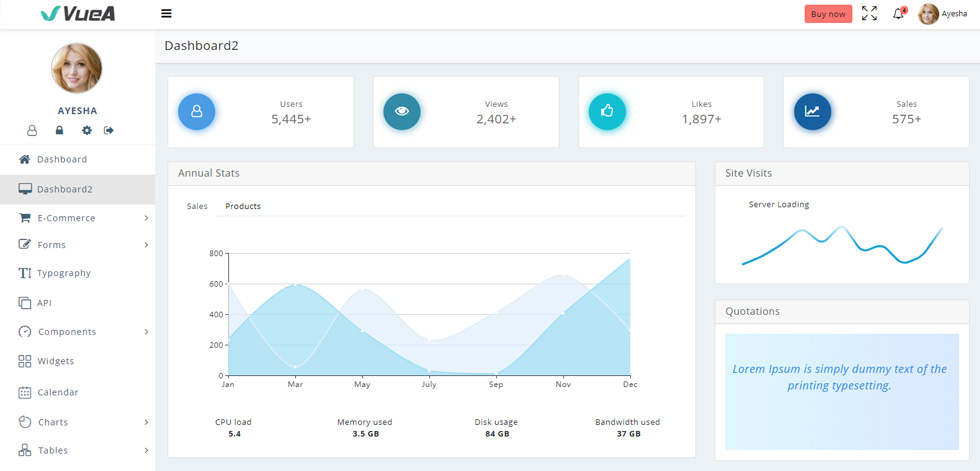Click the Memory used 3.5 GB stat

click(x=365, y=428)
